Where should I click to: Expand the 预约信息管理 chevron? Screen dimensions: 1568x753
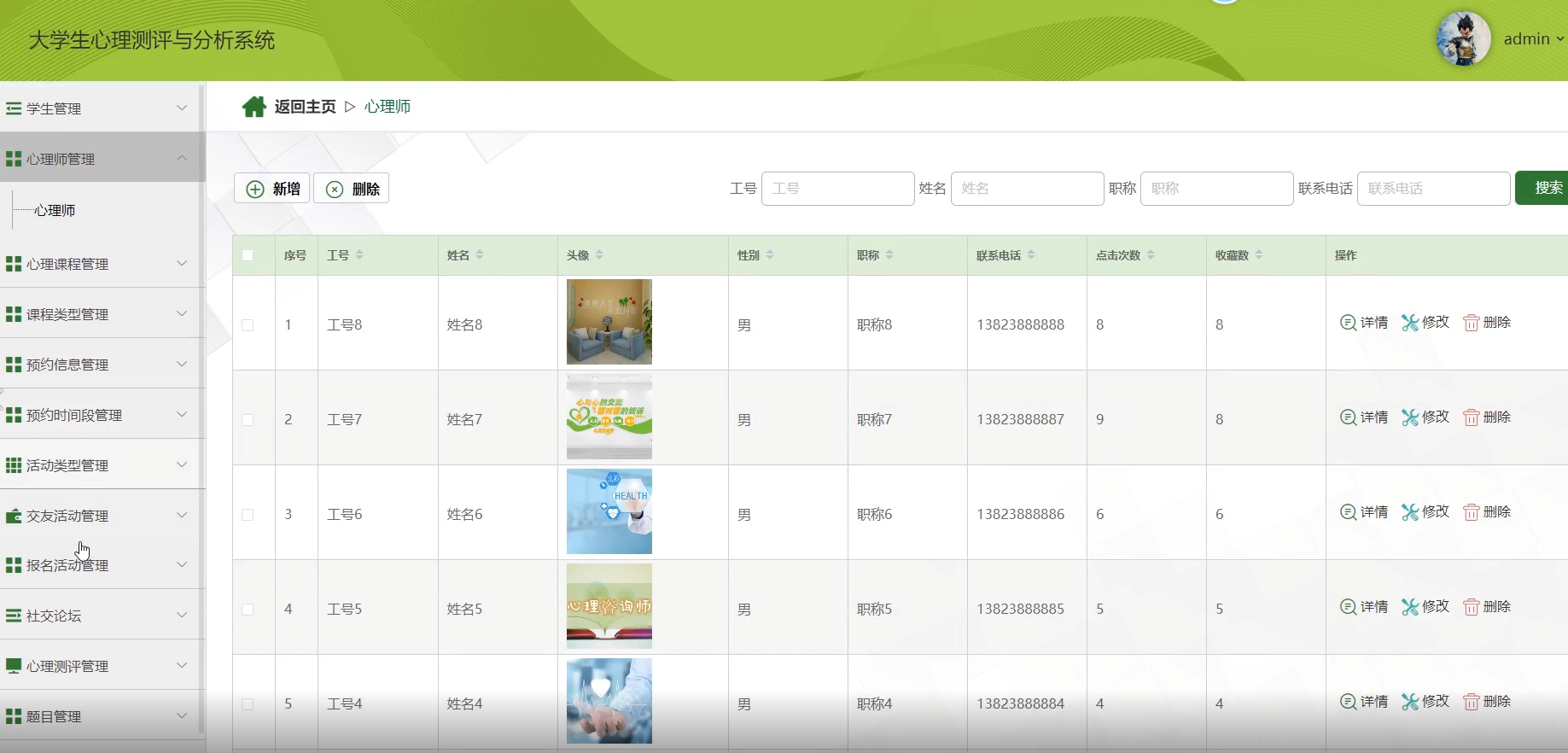pyautogui.click(x=182, y=364)
